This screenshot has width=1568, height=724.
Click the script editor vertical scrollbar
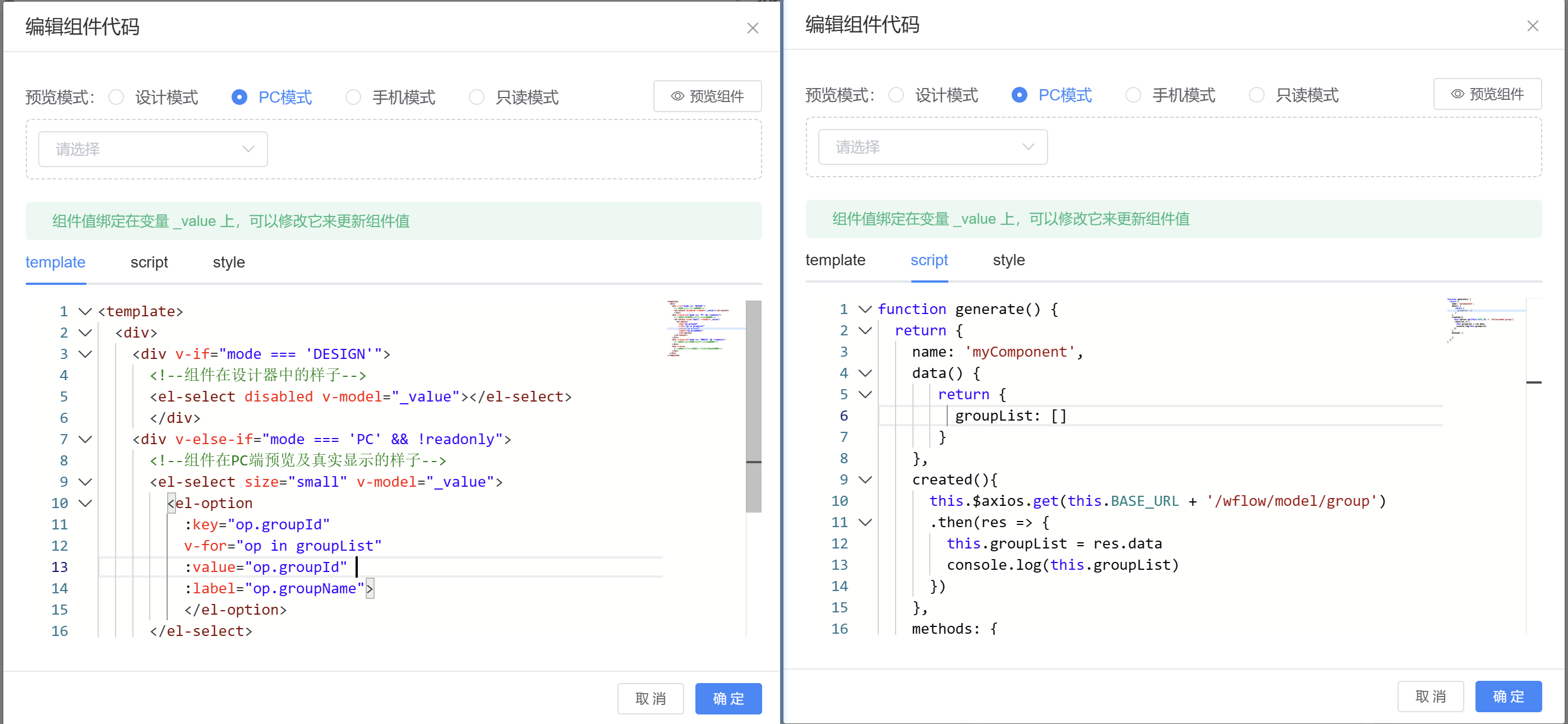[1534, 466]
